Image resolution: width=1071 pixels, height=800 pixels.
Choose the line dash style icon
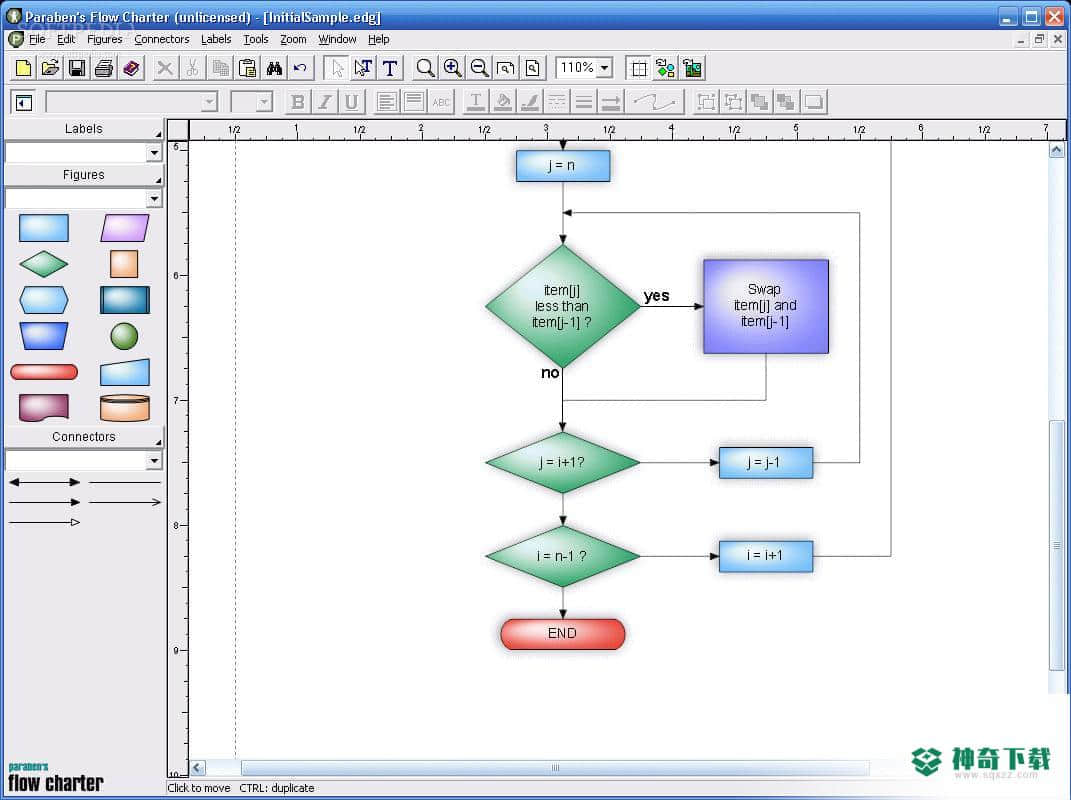point(557,102)
